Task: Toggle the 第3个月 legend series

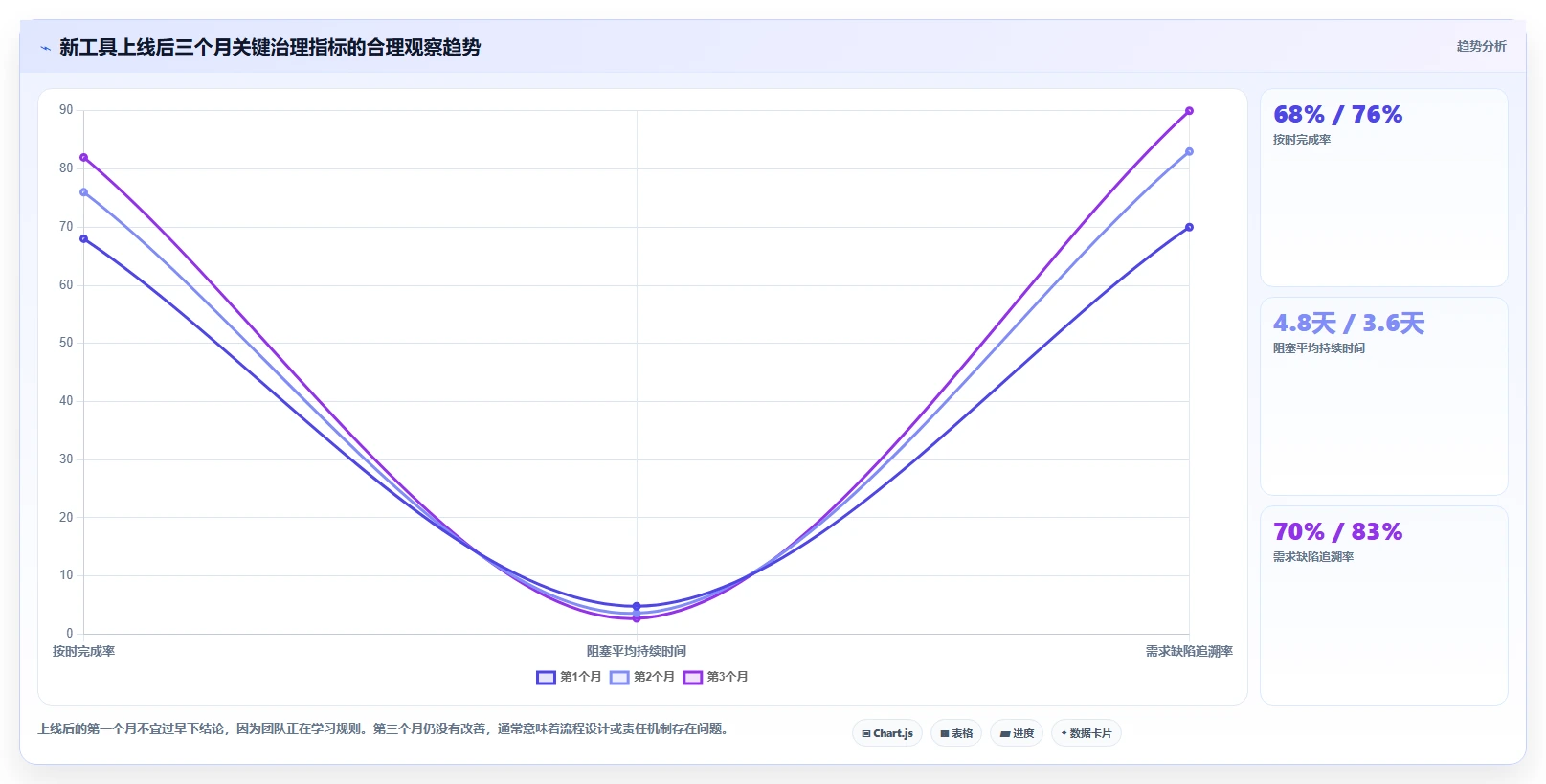Action: point(716,677)
